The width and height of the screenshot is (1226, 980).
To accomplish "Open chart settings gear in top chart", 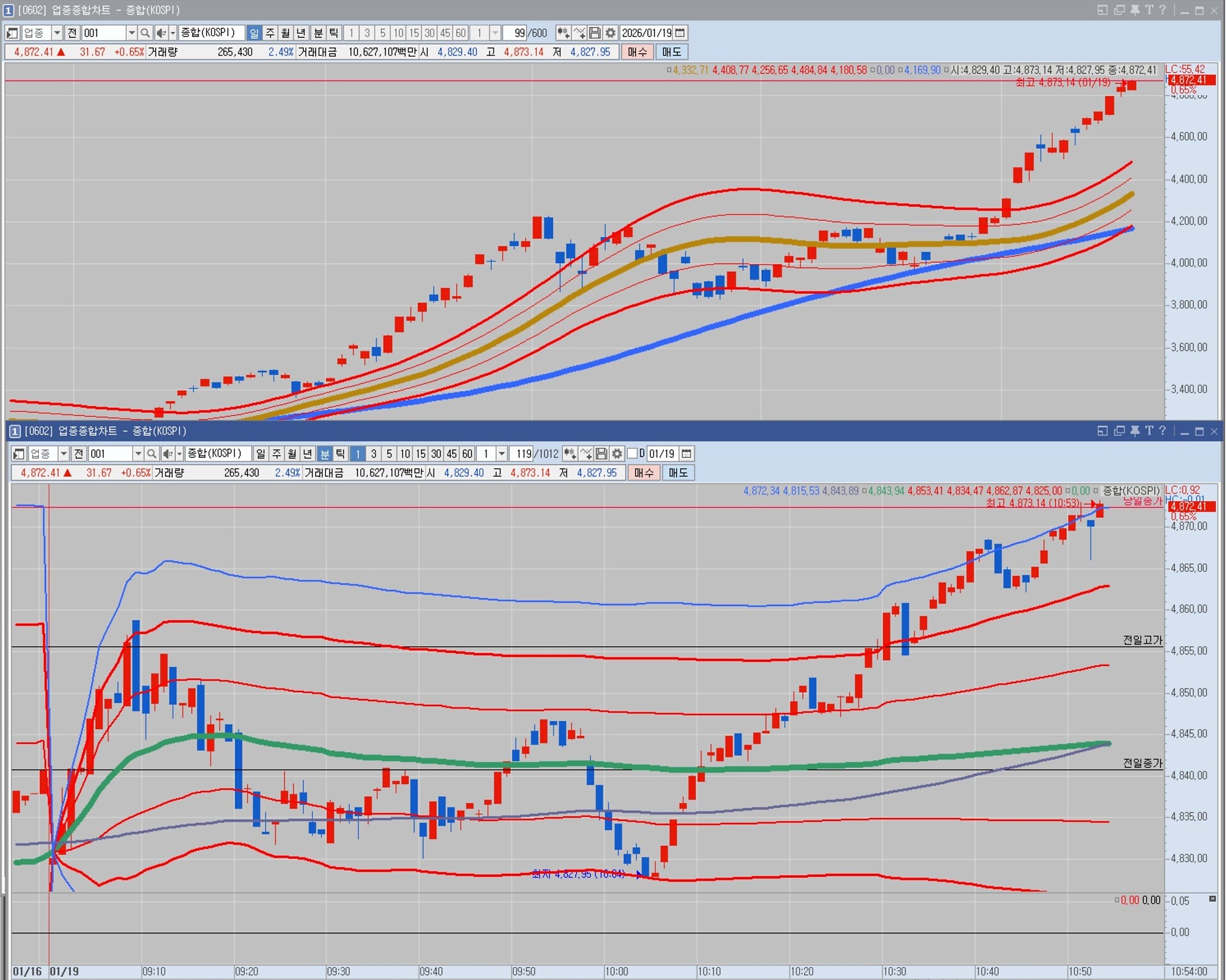I will [610, 33].
